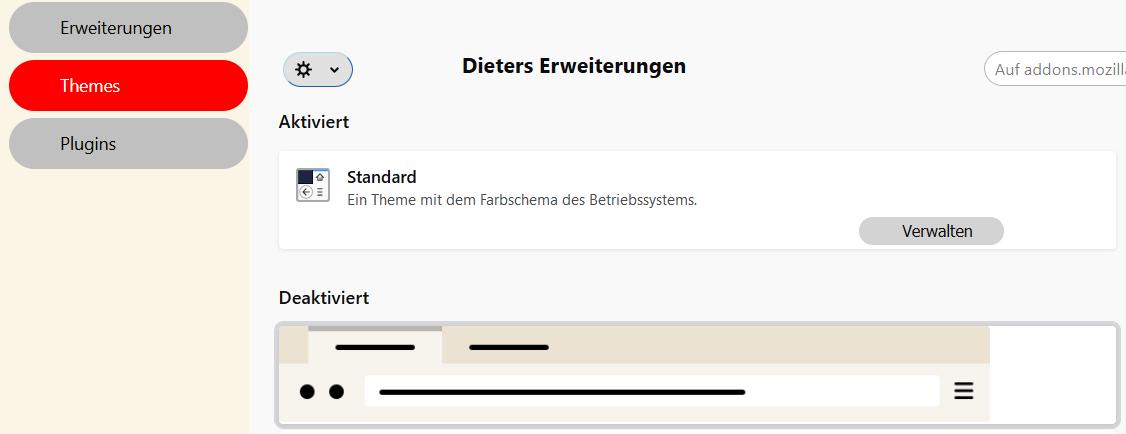
Task: Select the active tab in theme preview
Action: tap(375, 347)
